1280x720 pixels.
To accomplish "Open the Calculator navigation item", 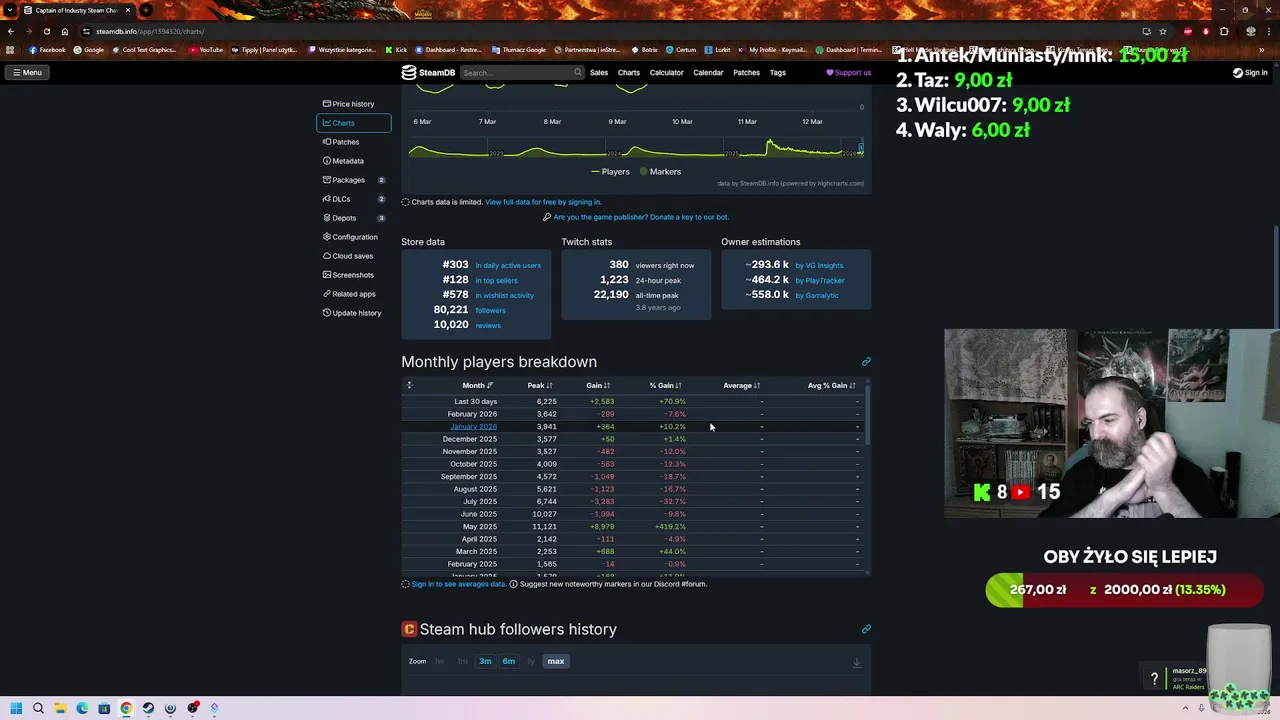I will (666, 72).
